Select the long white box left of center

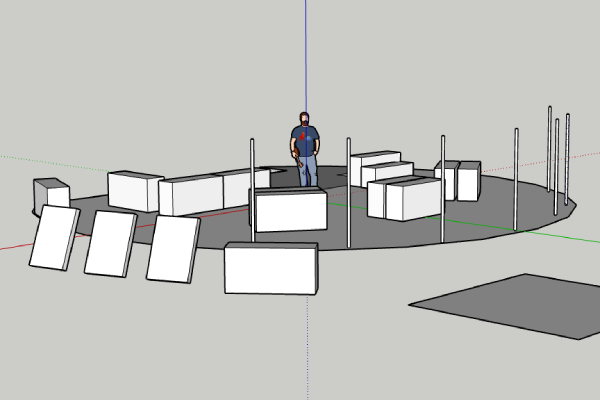[x=190, y=196]
